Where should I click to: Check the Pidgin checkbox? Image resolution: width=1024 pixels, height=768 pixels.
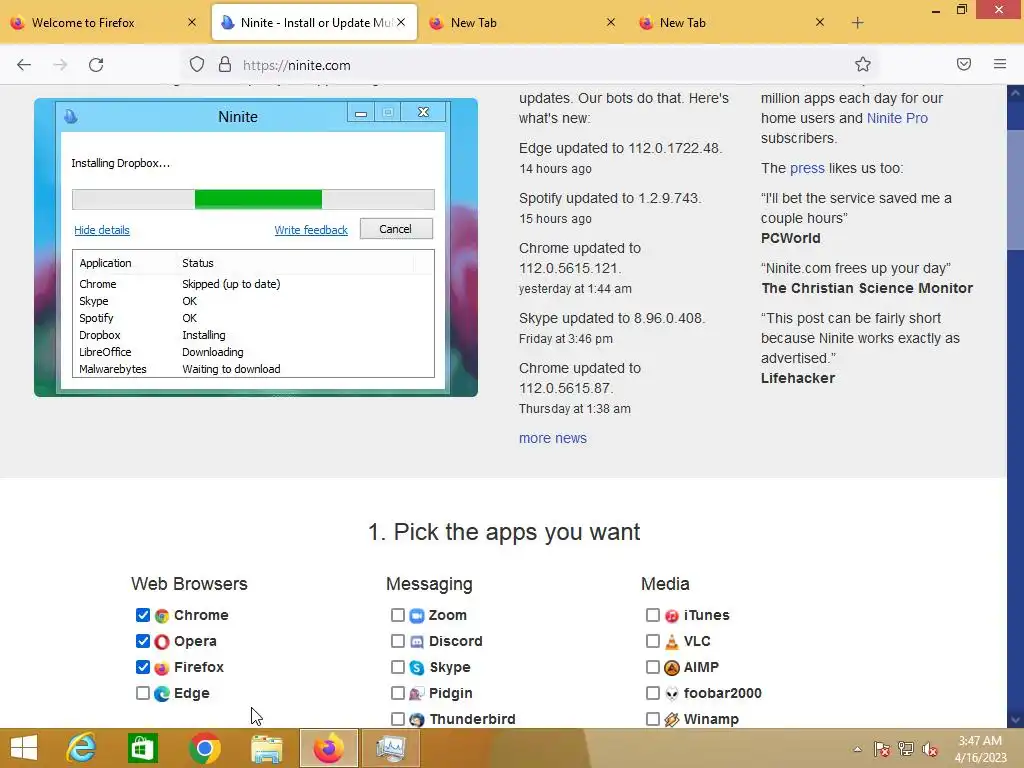(398, 694)
